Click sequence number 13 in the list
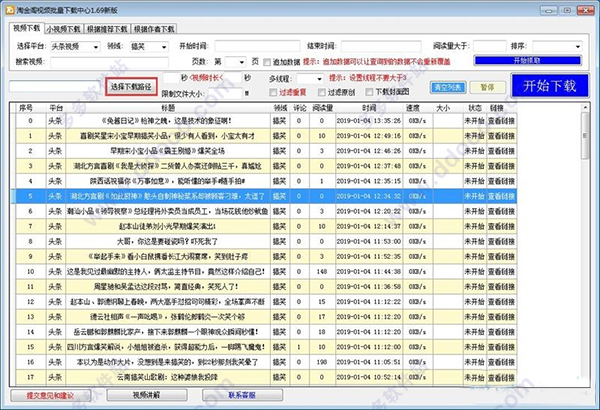Viewport: 600px width, 410px height. pos(31,317)
